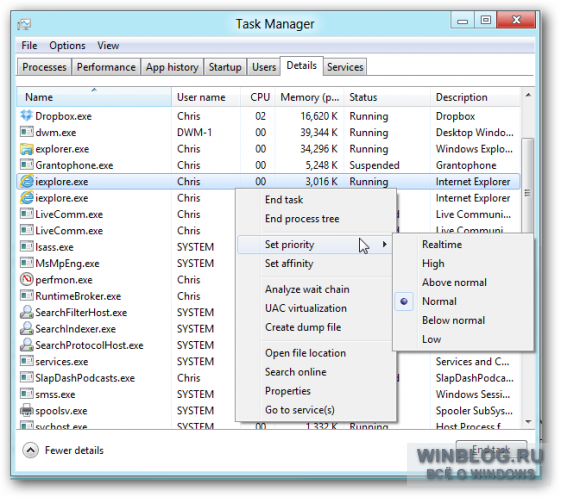Set priority to Realtime

click(x=442, y=244)
